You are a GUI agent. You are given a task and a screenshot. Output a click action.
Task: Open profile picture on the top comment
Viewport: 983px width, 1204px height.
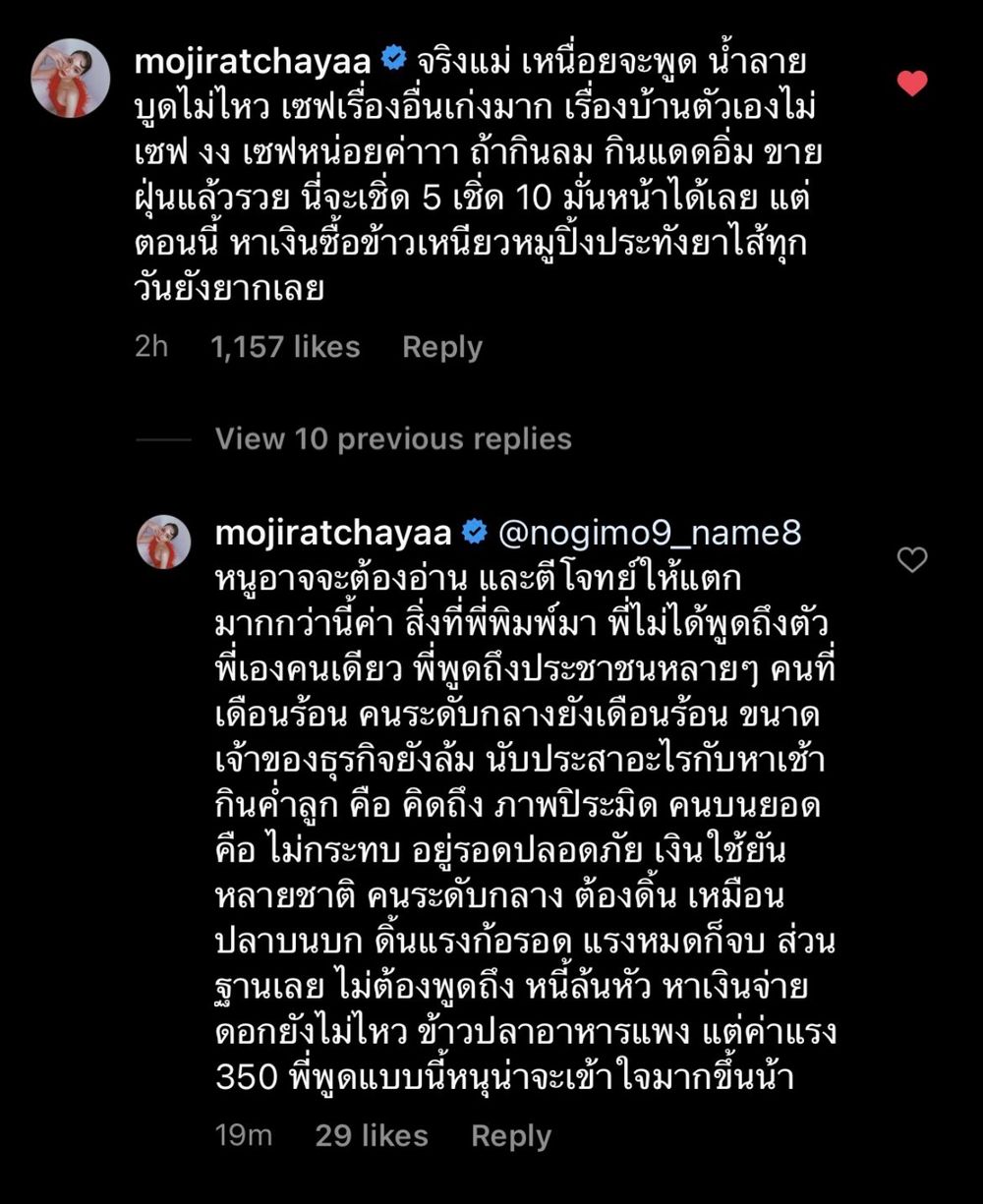click(71, 79)
